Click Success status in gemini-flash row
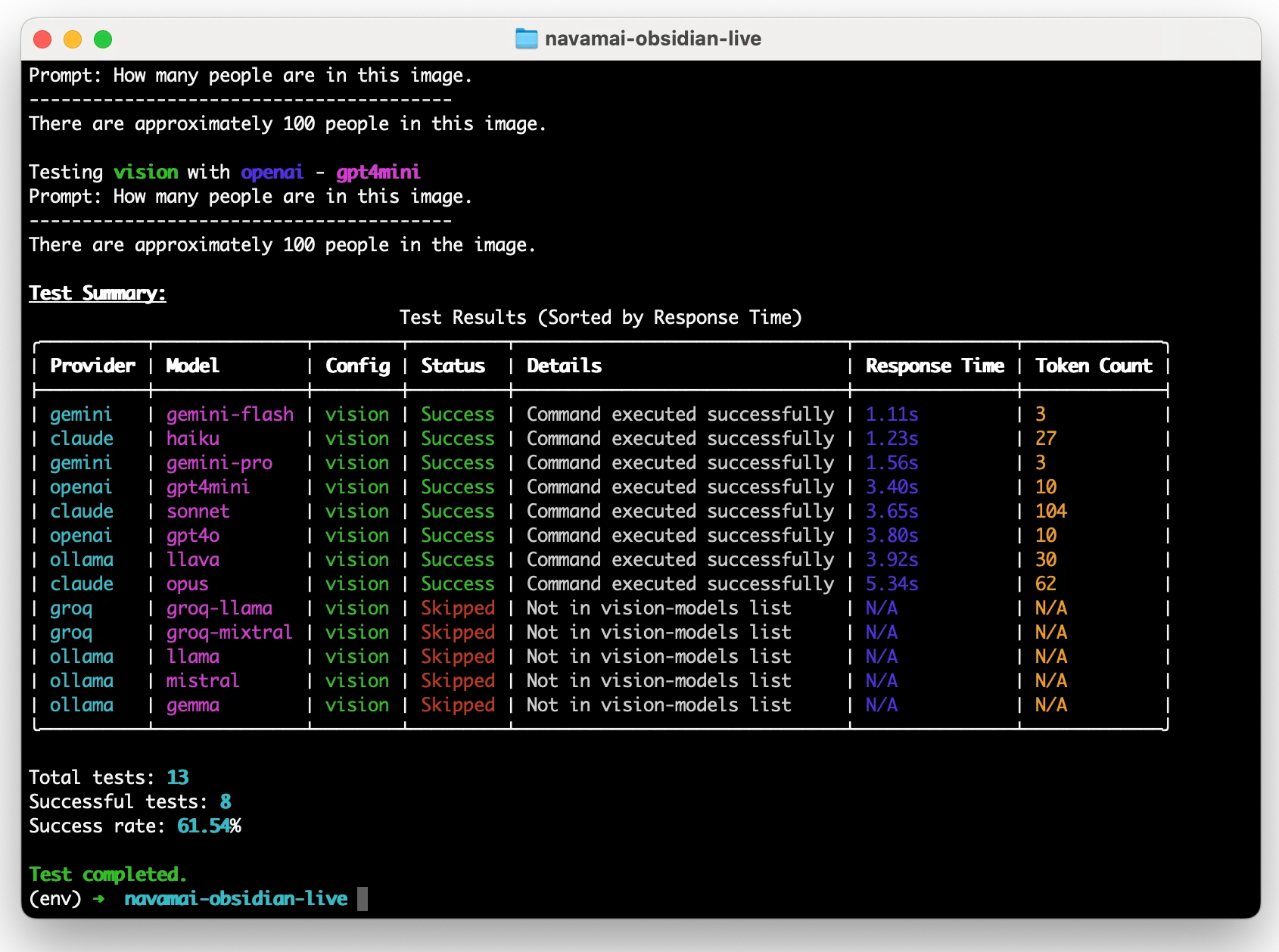This screenshot has width=1279, height=952. (458, 414)
